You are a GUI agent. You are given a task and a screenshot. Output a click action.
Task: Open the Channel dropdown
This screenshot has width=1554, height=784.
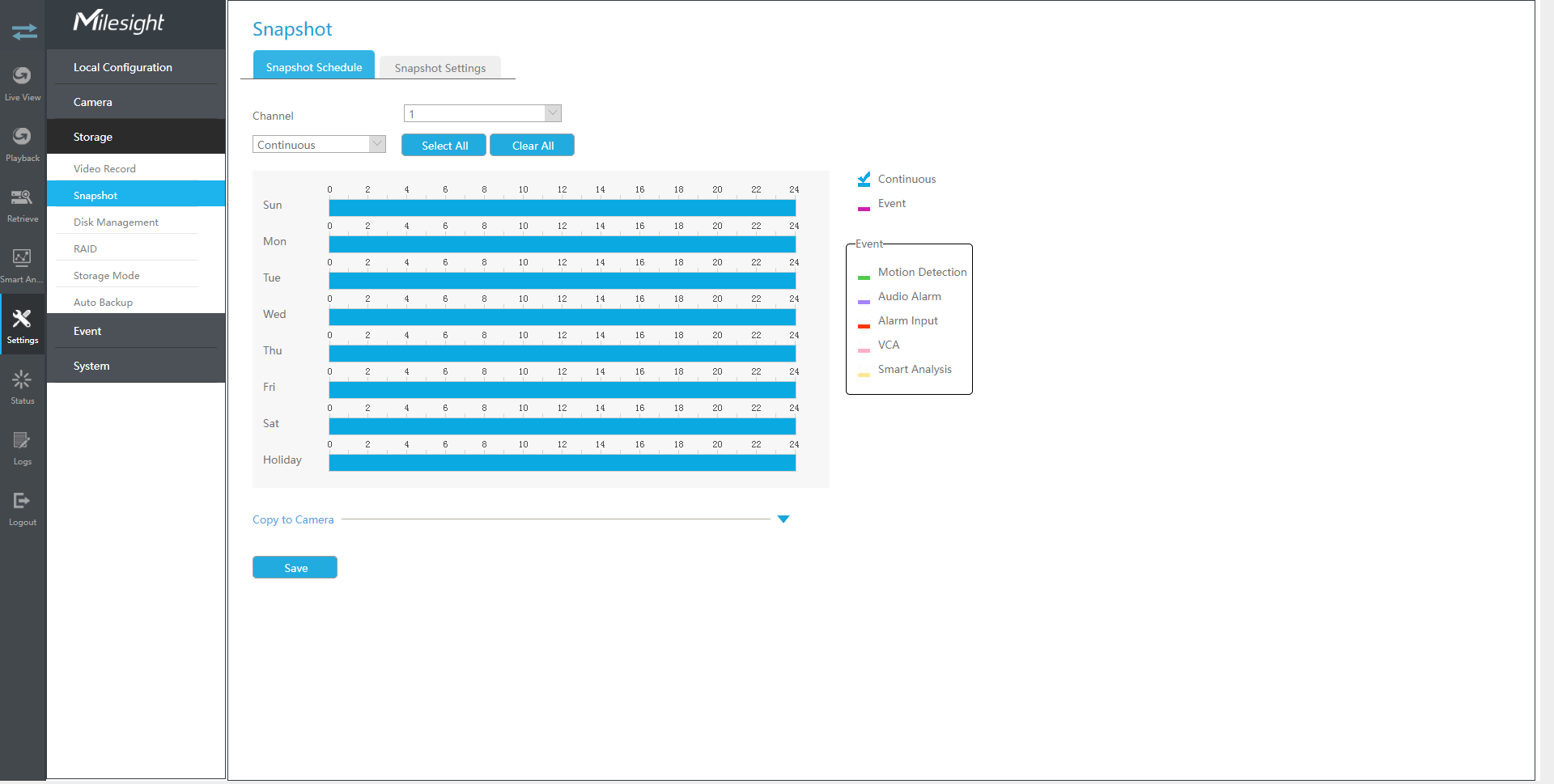click(x=482, y=114)
